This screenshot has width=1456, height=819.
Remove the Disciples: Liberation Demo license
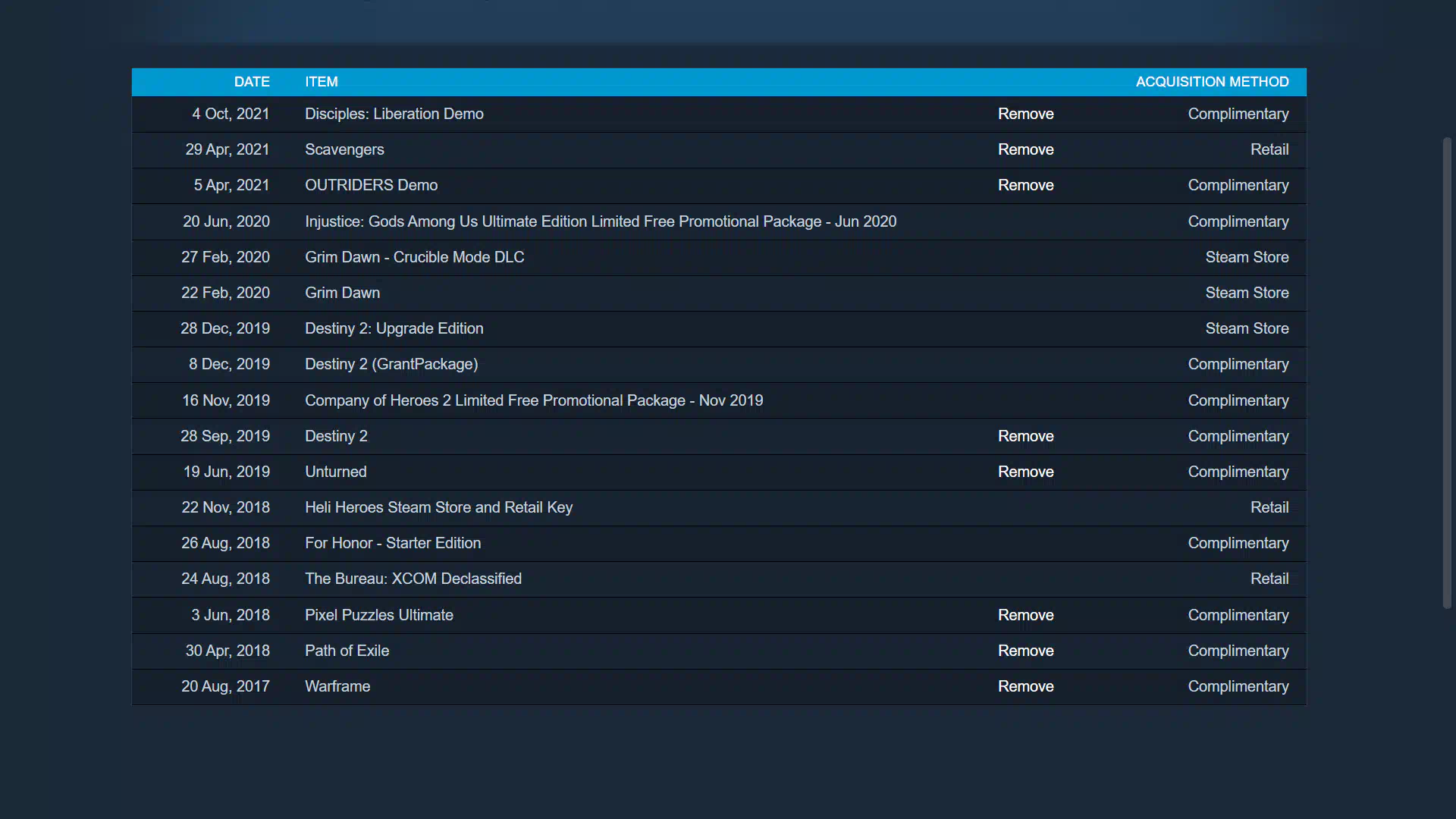coord(1025,114)
